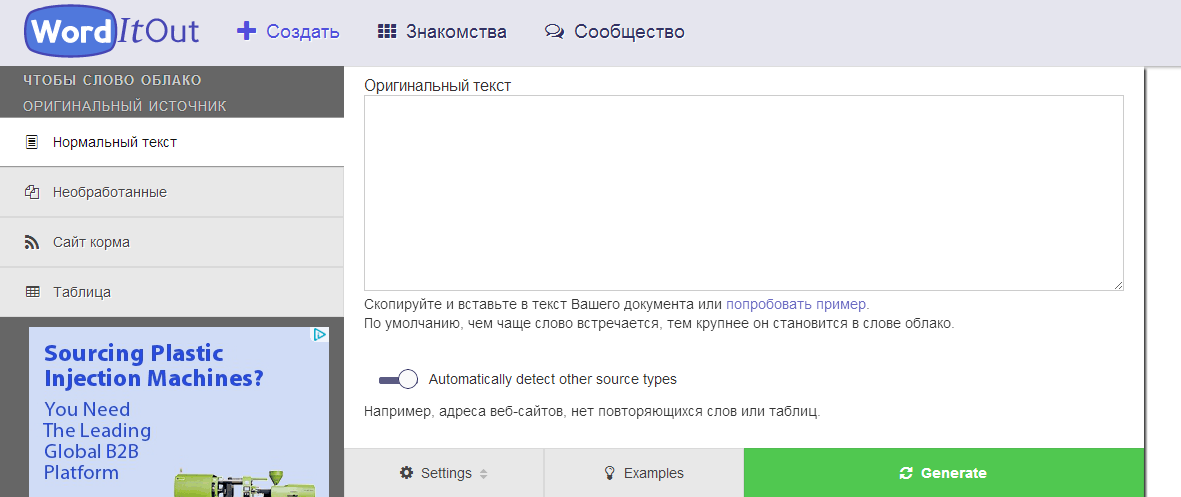Click the grid icon beside Знакомства
The image size is (1181, 497).
[x=387, y=31]
